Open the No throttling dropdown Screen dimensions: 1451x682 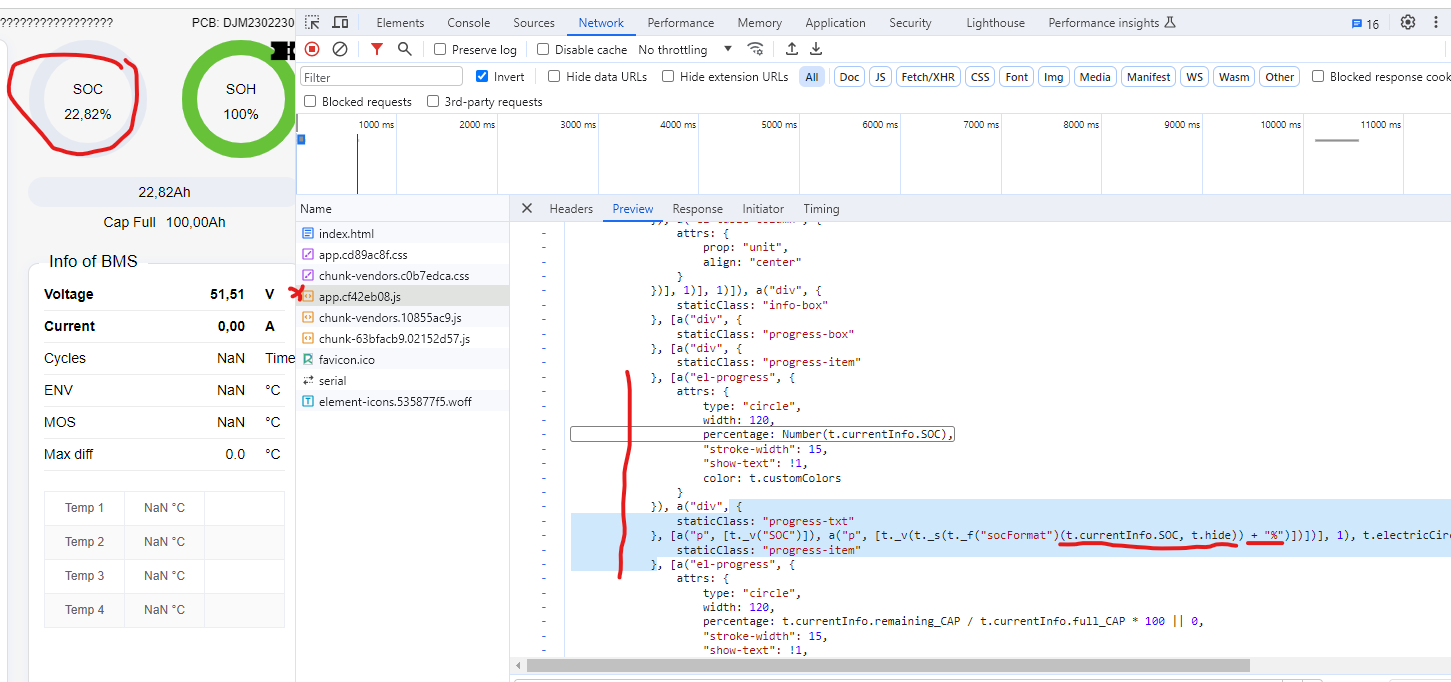point(685,49)
